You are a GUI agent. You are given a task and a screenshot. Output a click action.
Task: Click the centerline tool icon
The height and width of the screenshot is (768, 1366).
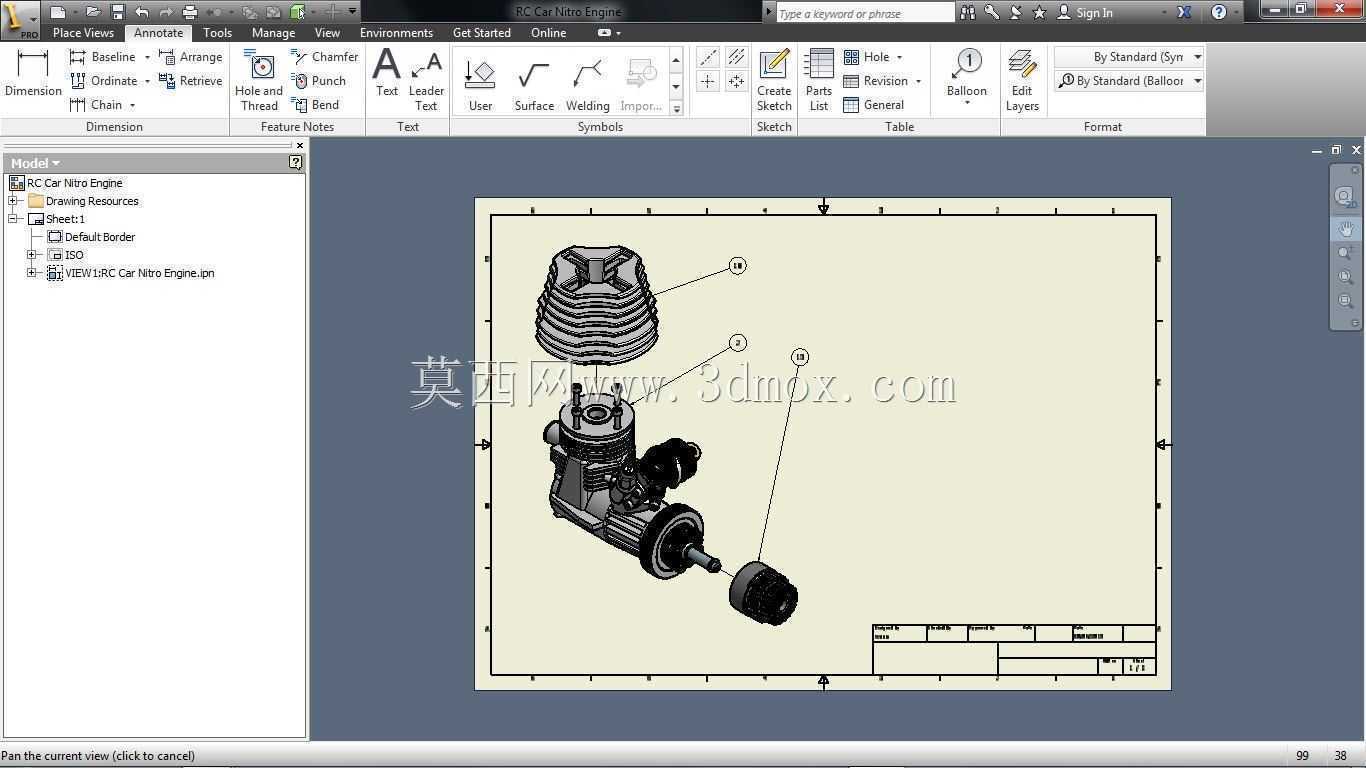708,57
